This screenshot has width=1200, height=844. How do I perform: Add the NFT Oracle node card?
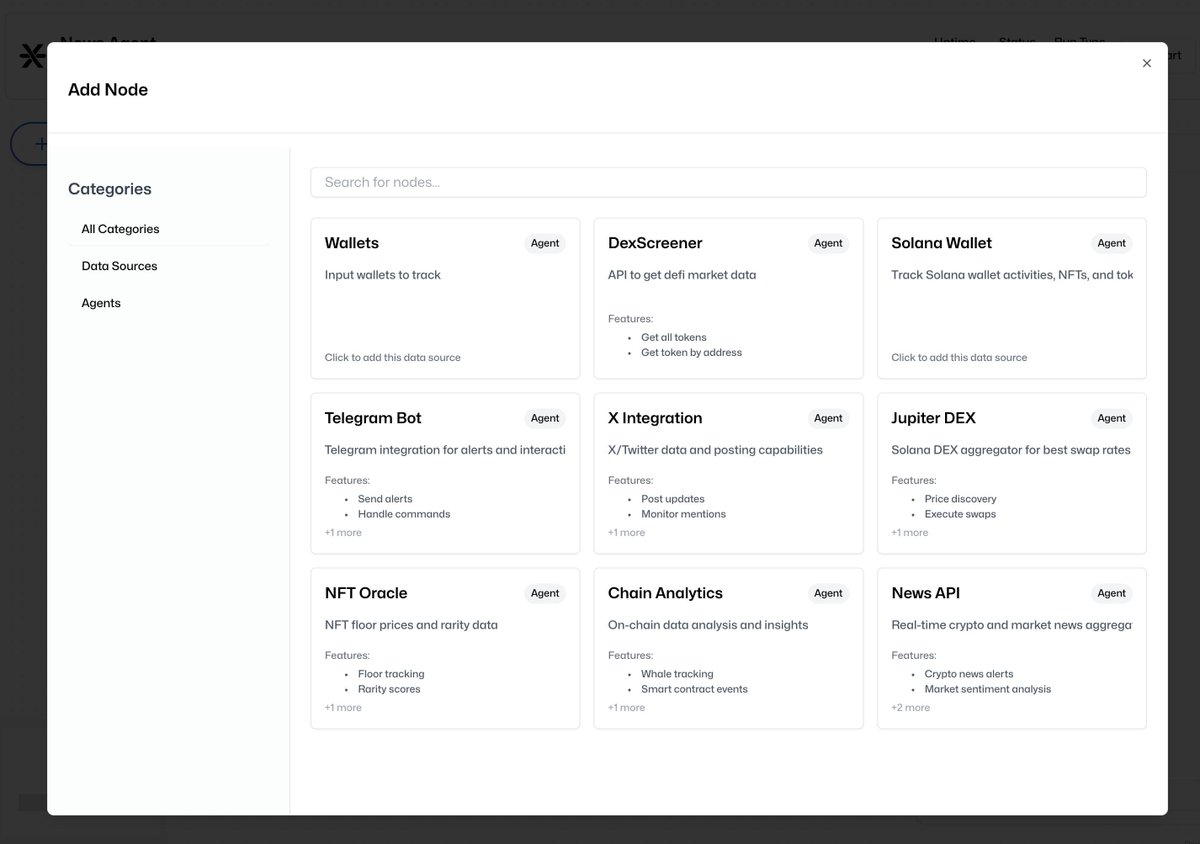point(445,648)
